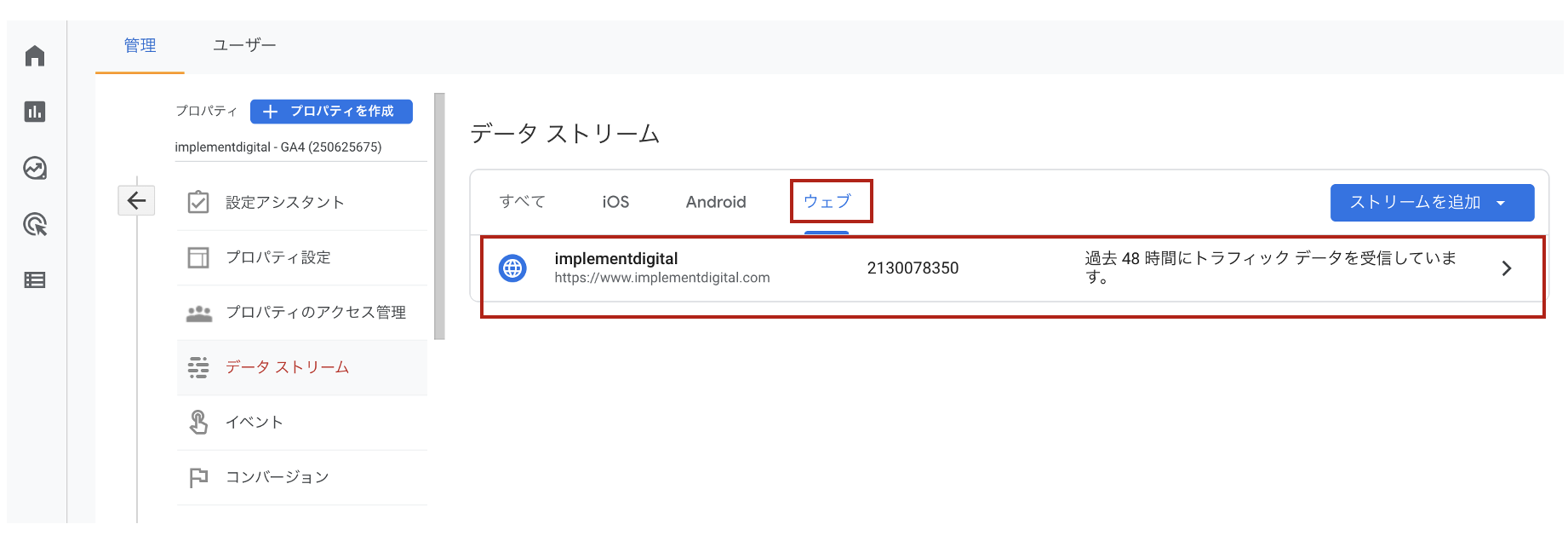Open the Advertising target cursor icon

(35, 225)
